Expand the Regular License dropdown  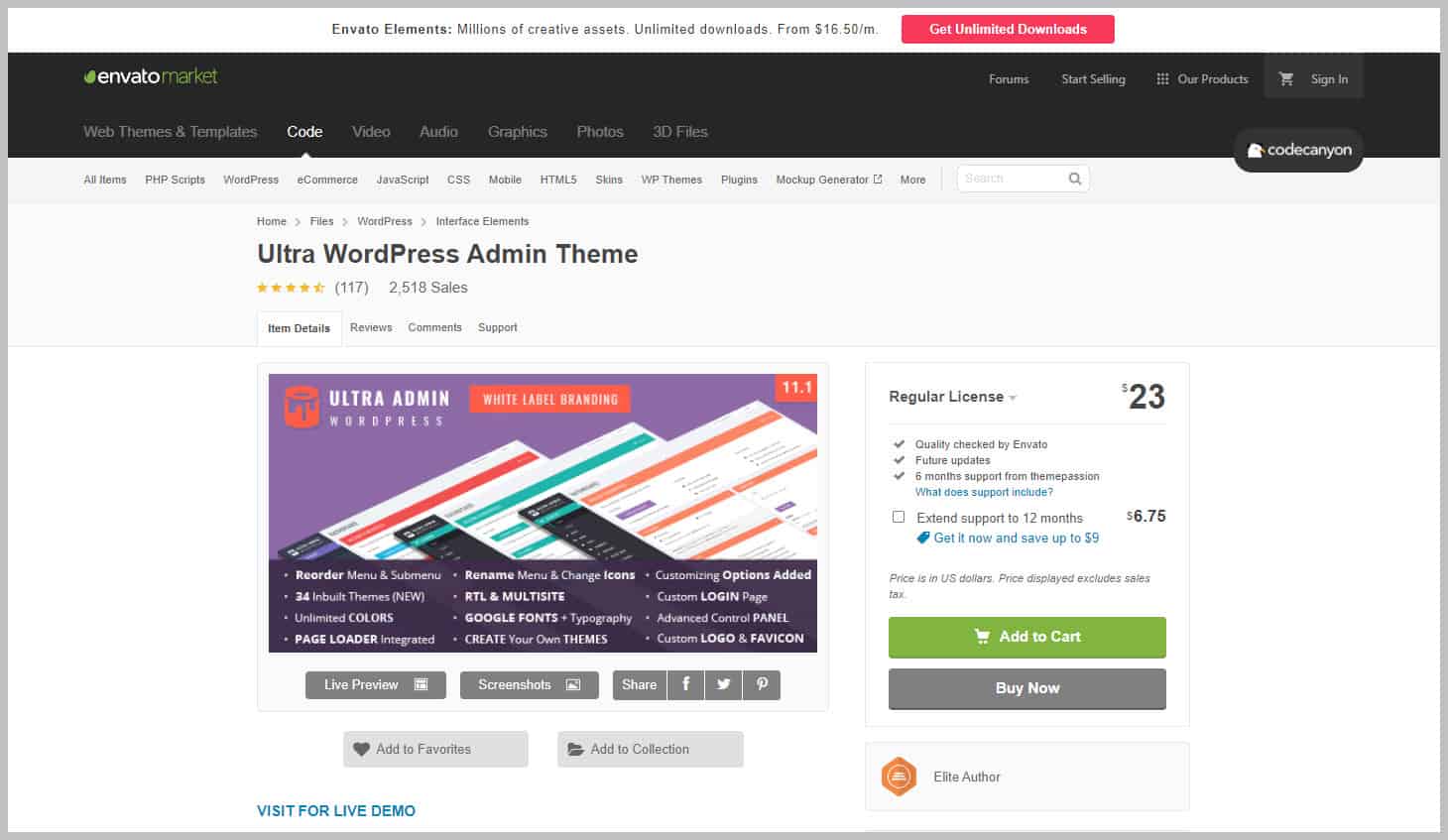(952, 397)
